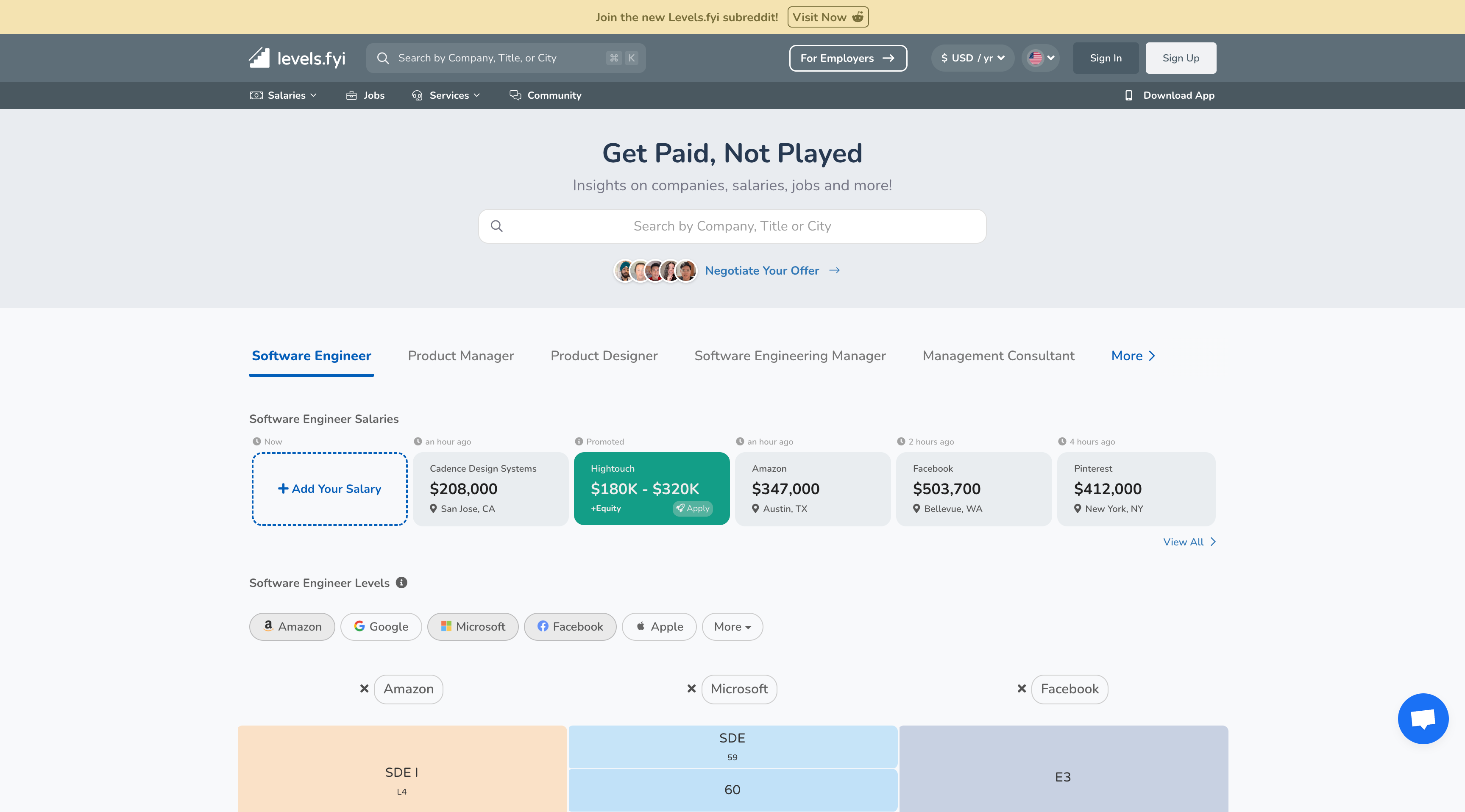Click the Apply rocket button on Hightouch card
The height and width of the screenshot is (812, 1465).
[x=693, y=509]
